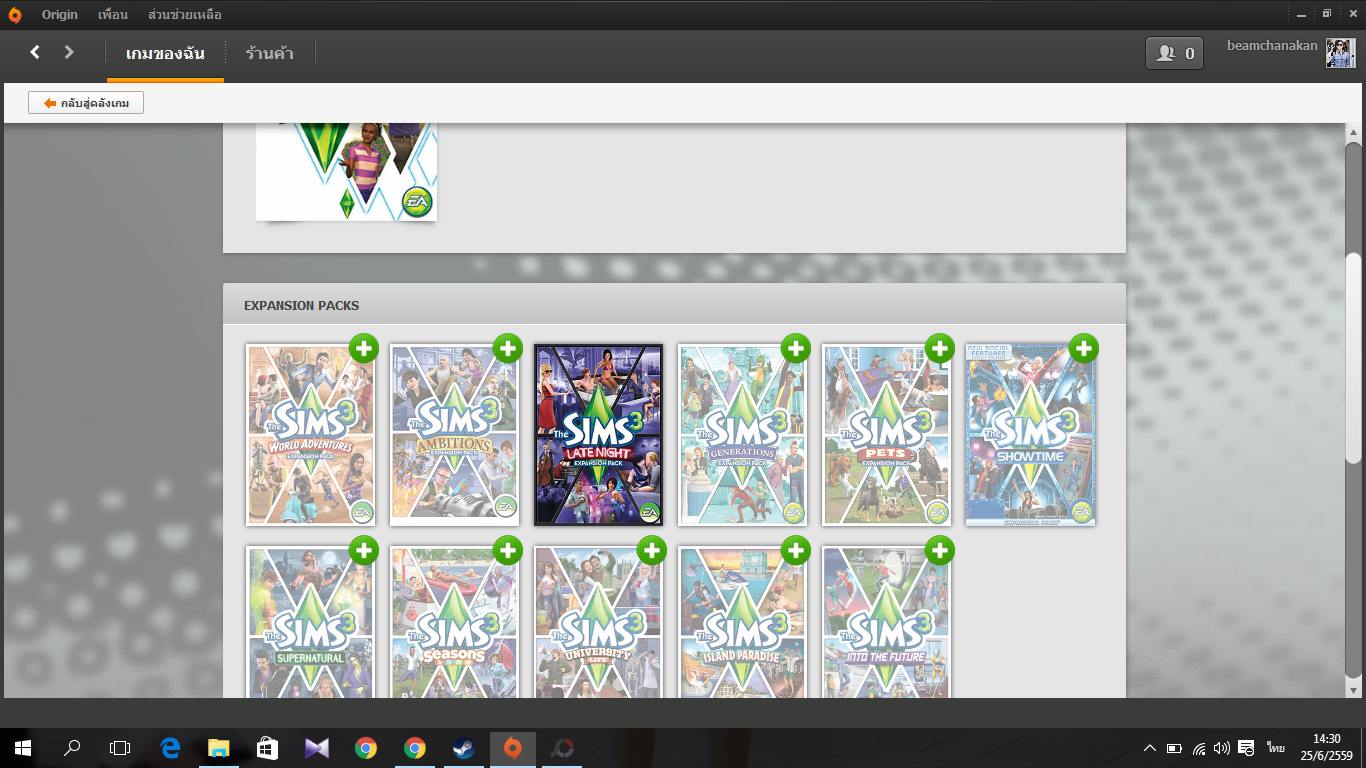Open the Late Night expansion cover
This screenshot has height=768, width=1366.
[x=598, y=435]
